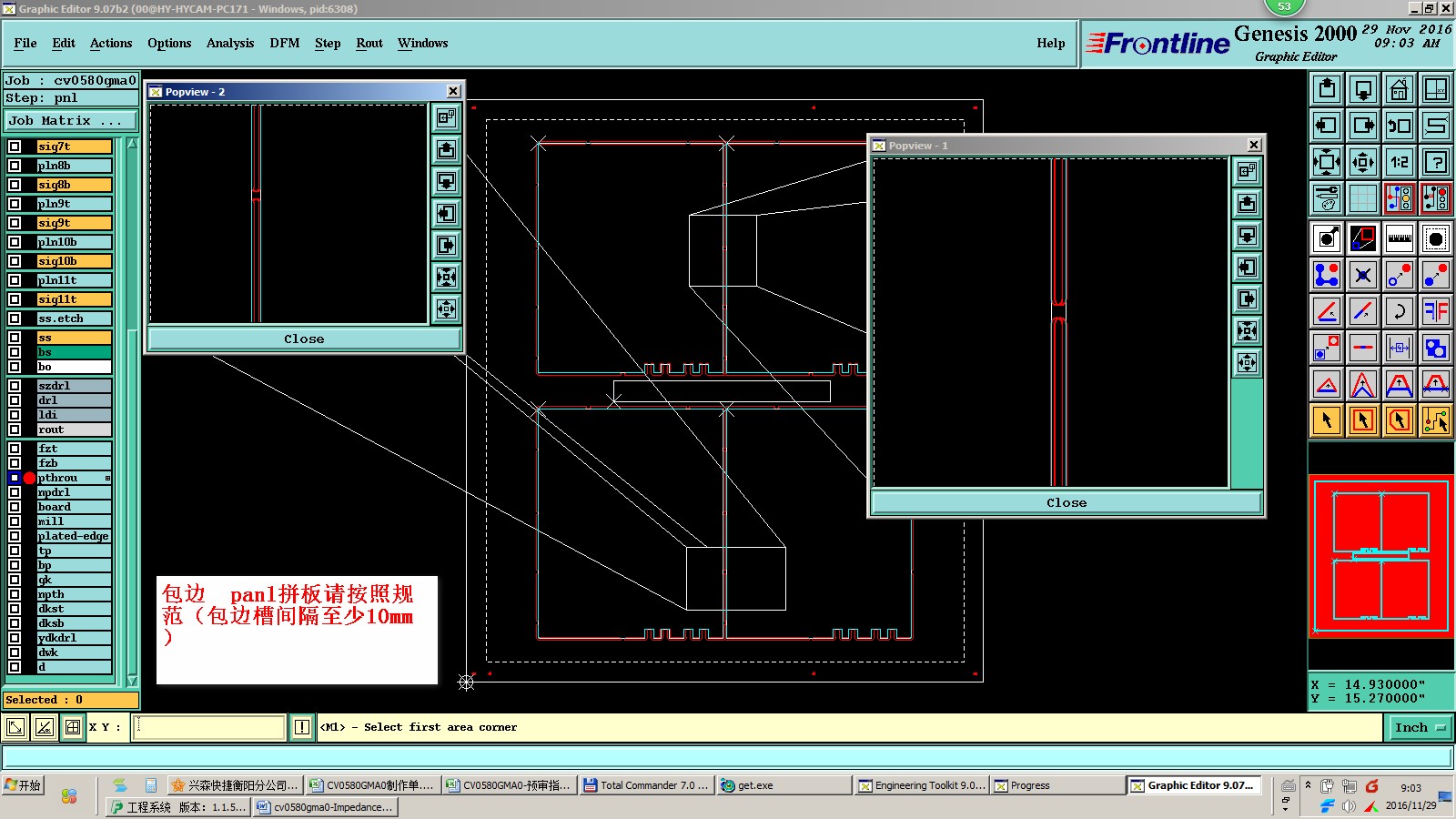Screen dimensions: 1456x819
Task: Click the red panel overview thumbnail
Action: 1380,555
